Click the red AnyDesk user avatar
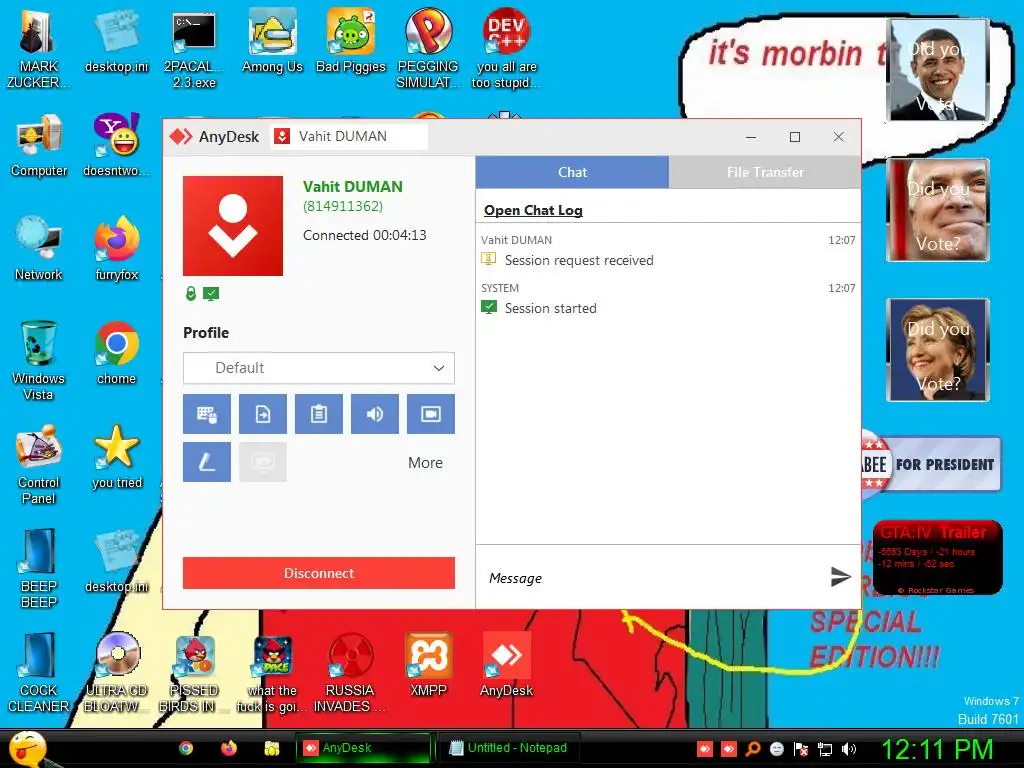 click(233, 226)
